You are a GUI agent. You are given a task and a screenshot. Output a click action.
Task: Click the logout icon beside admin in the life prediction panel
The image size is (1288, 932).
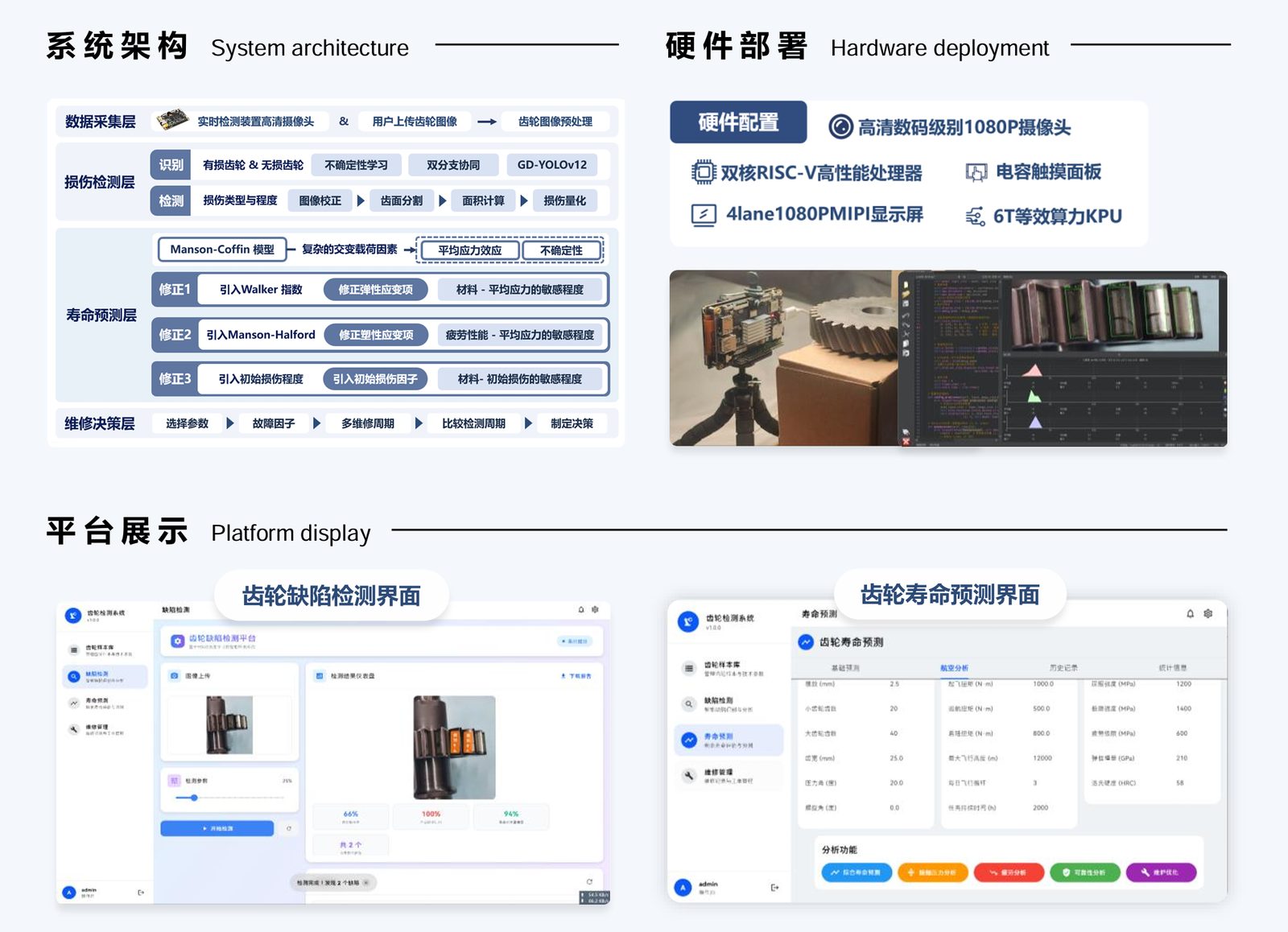[x=775, y=888]
